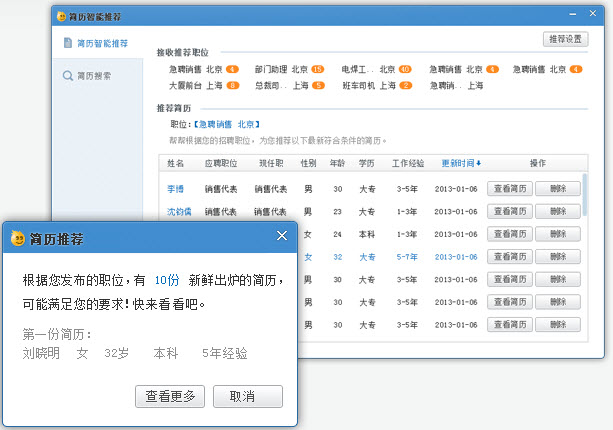Click orange badge 15 next to 部门助理
The width and height of the screenshot is (613, 430).
(317, 70)
